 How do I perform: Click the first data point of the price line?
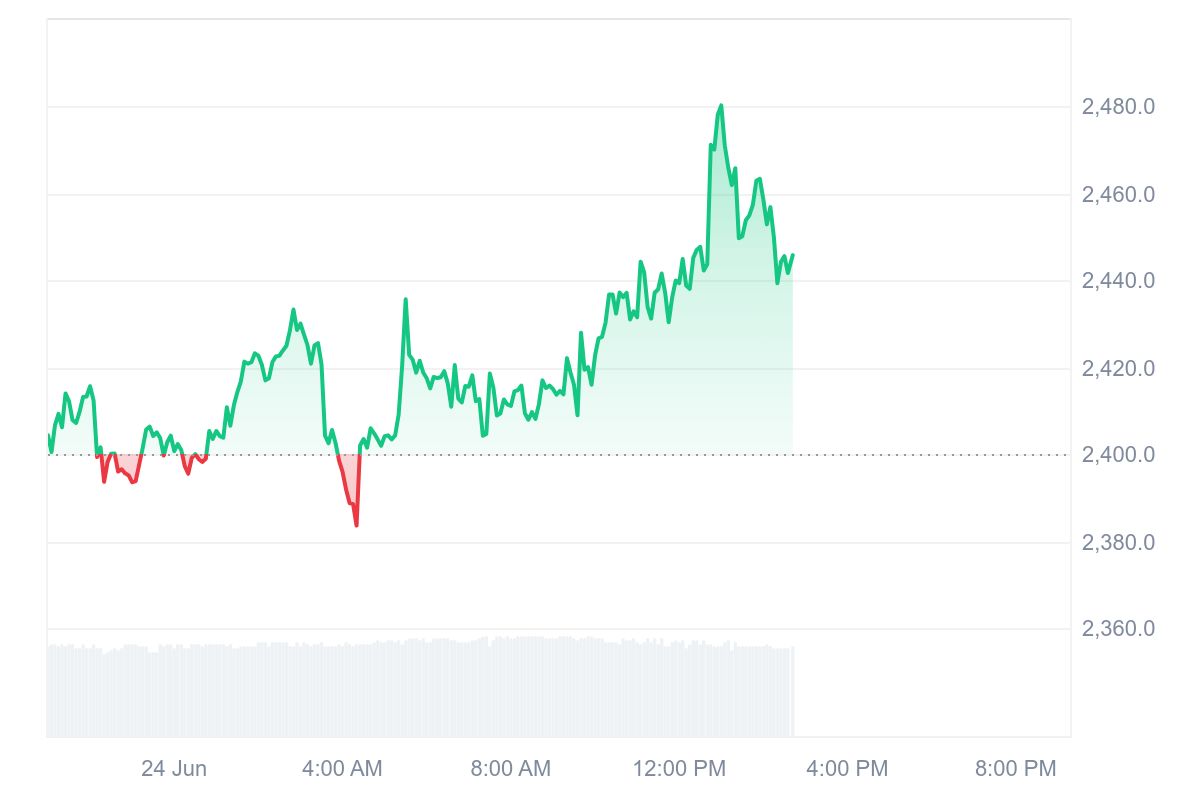pos(48,436)
